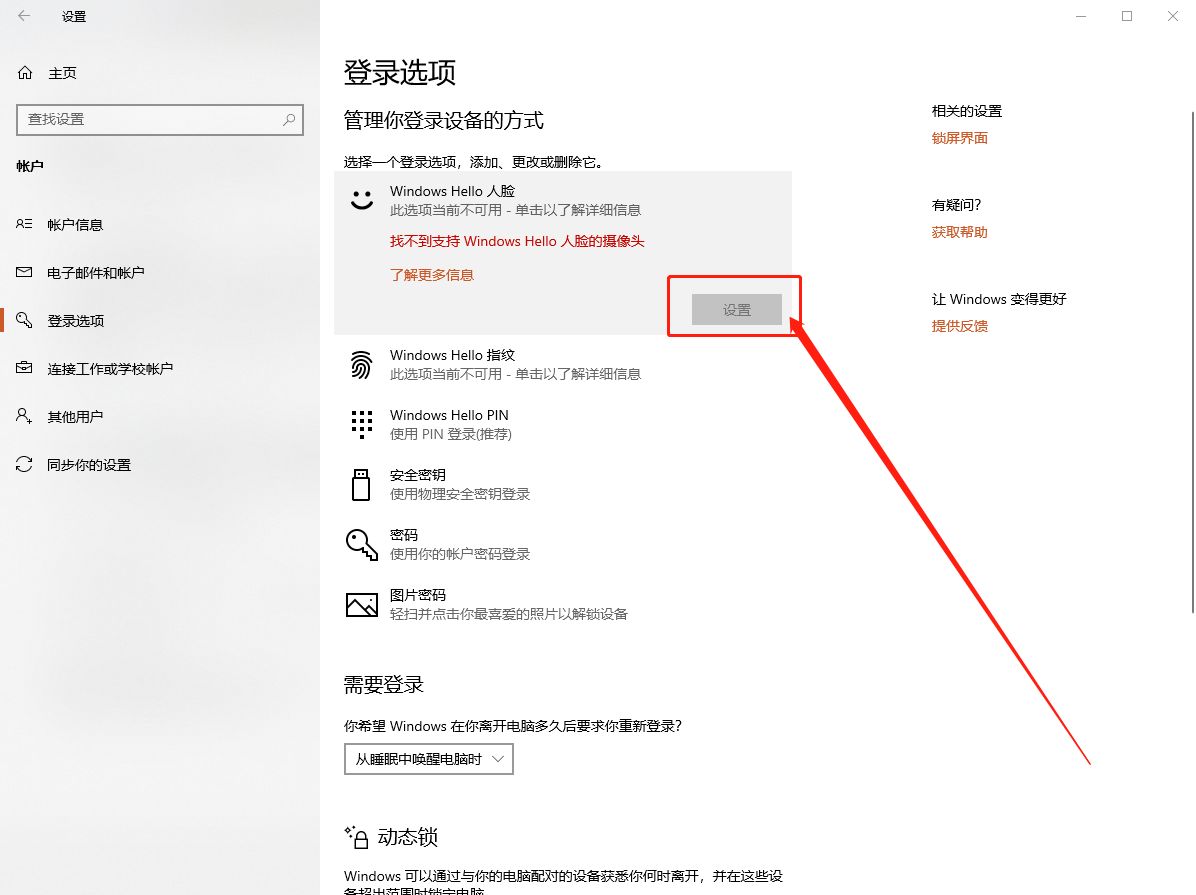Select 帐户信息 in the sidebar

(x=80, y=224)
